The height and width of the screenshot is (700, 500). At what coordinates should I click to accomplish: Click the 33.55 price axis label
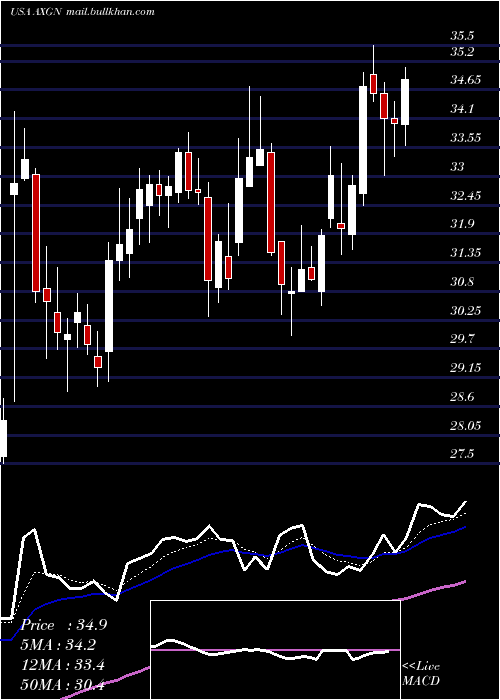466,138
